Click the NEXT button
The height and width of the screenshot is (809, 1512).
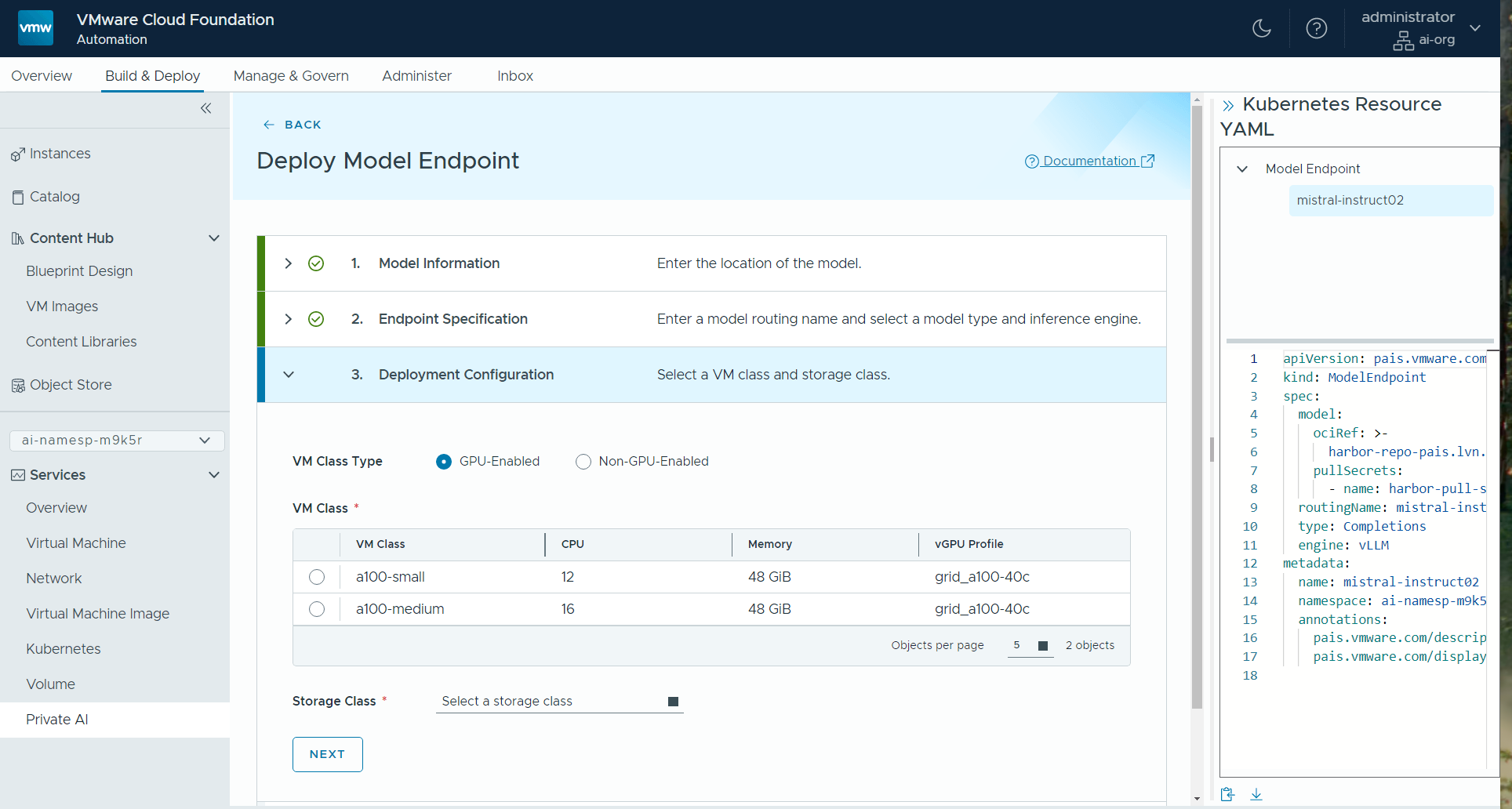click(327, 754)
